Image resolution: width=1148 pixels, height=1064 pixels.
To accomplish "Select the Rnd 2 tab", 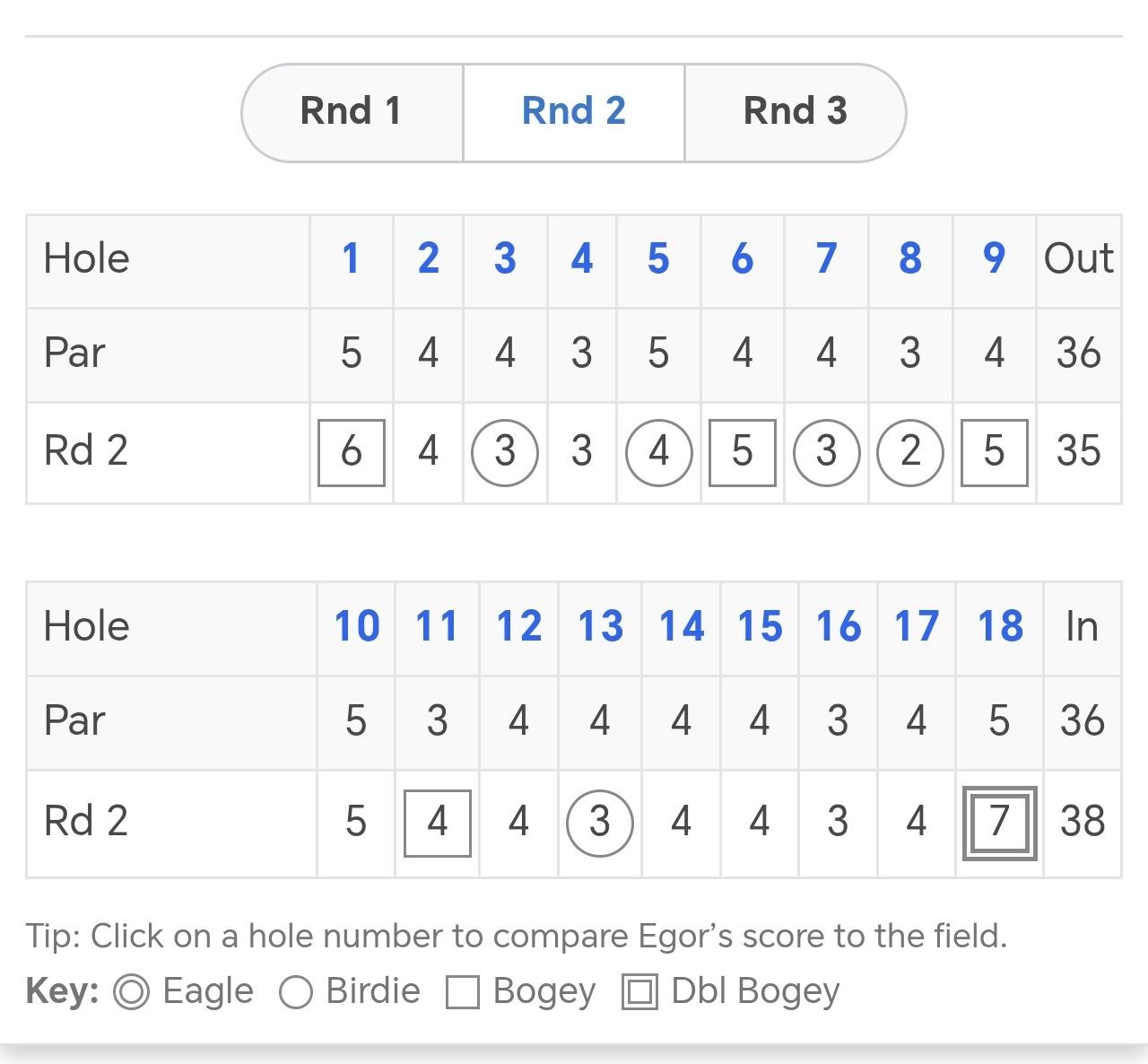I will pyautogui.click(x=573, y=112).
